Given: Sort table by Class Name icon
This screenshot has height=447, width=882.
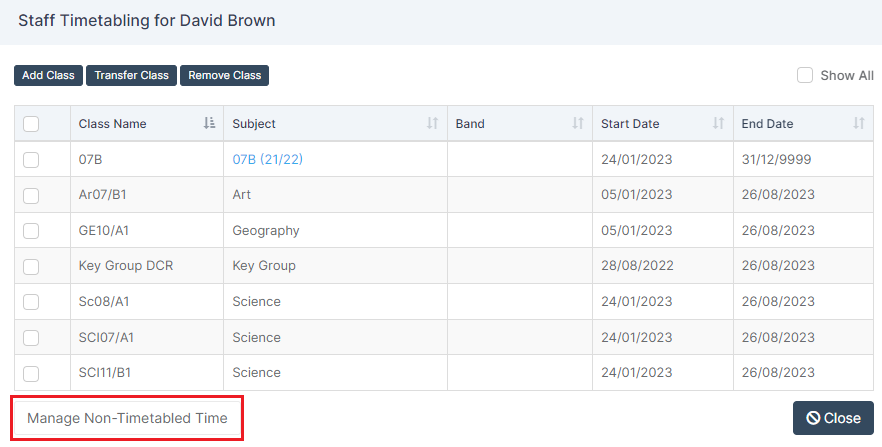Looking at the screenshot, I should (209, 123).
